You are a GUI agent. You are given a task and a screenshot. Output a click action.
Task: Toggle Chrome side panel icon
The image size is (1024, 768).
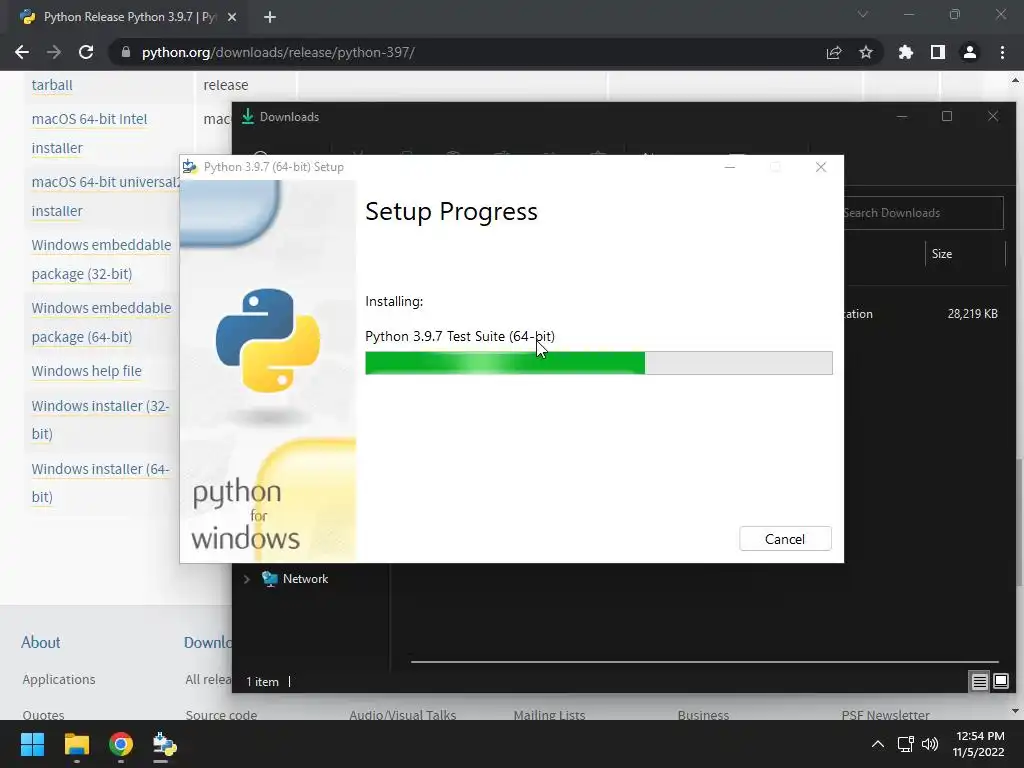938,52
